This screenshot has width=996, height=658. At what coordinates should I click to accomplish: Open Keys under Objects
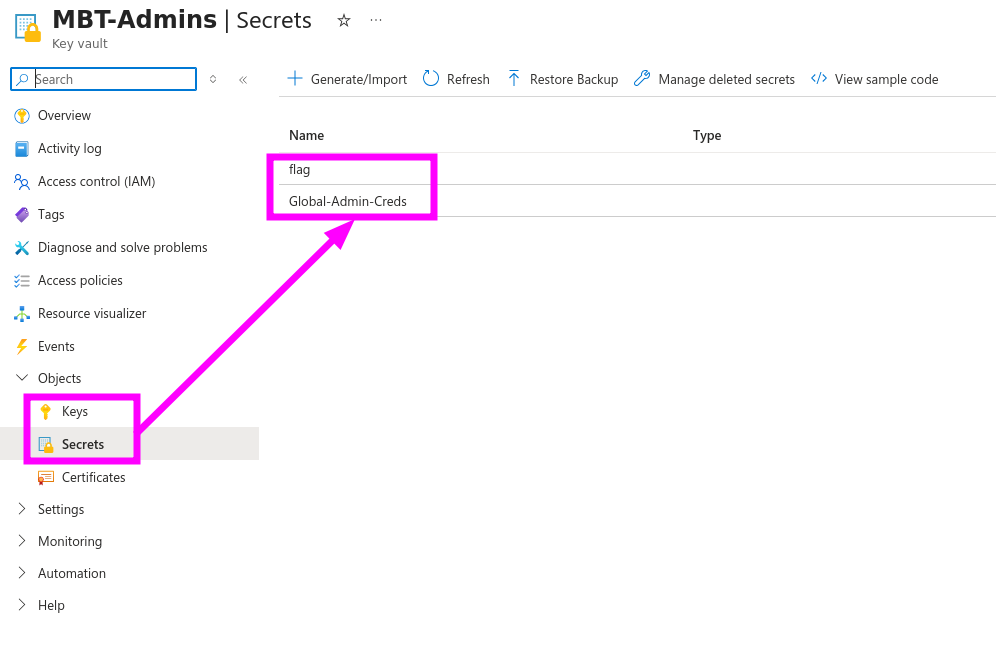pyautogui.click(x=74, y=412)
